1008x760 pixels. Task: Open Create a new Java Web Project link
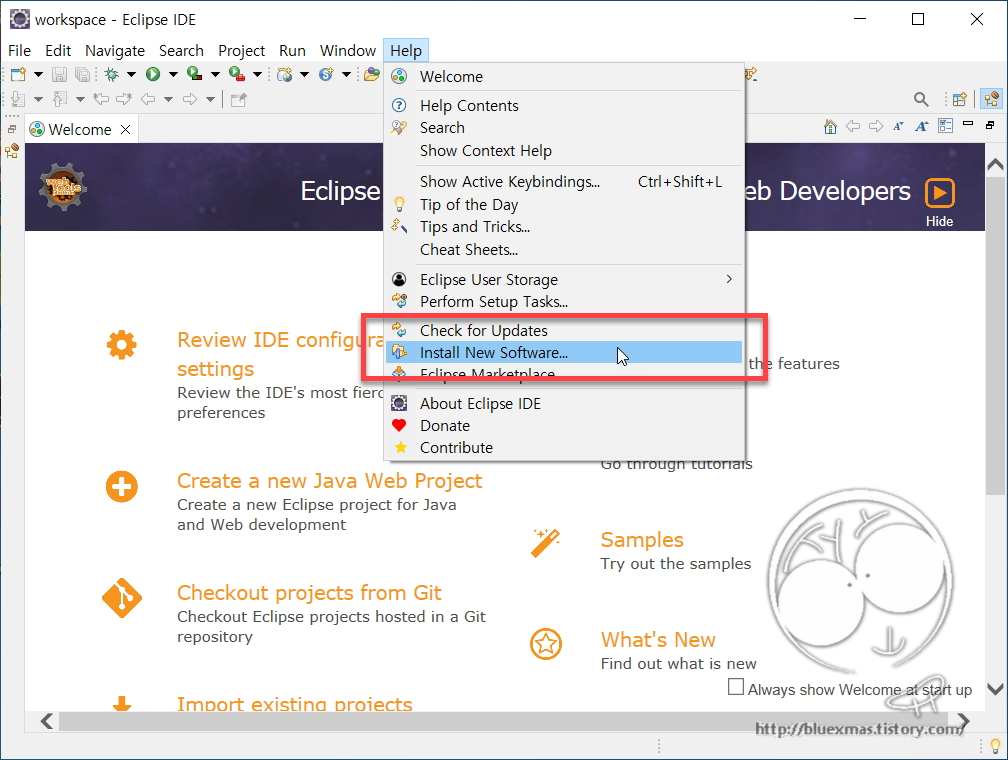329,481
